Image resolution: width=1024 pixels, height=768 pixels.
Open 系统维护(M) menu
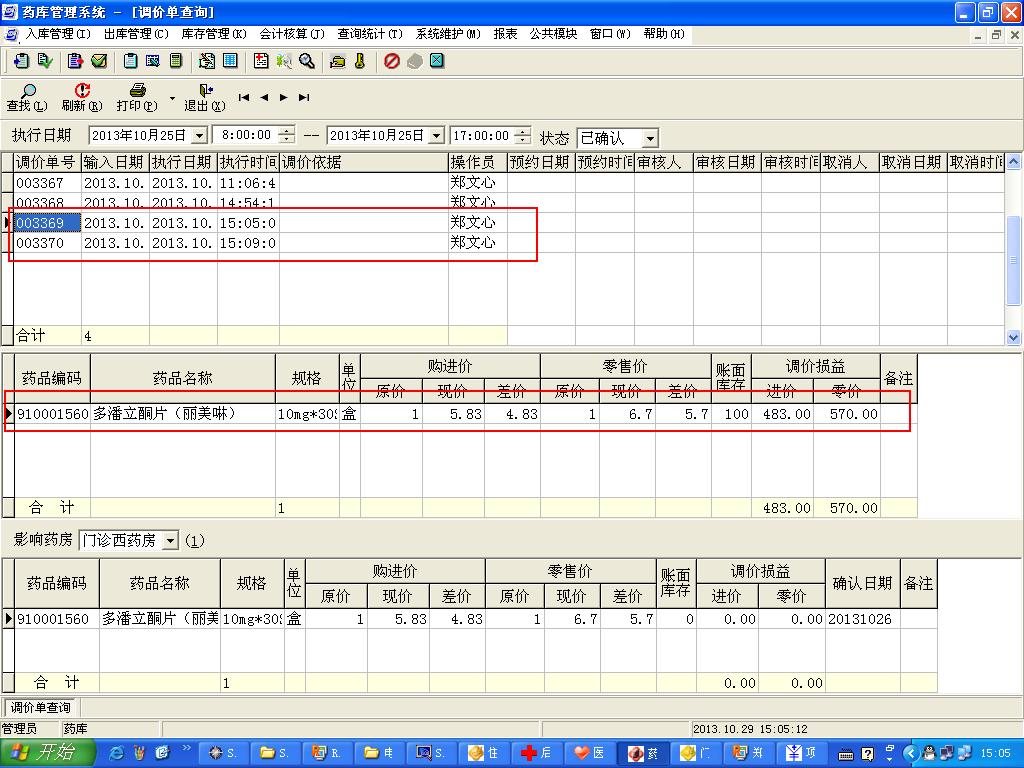point(448,34)
